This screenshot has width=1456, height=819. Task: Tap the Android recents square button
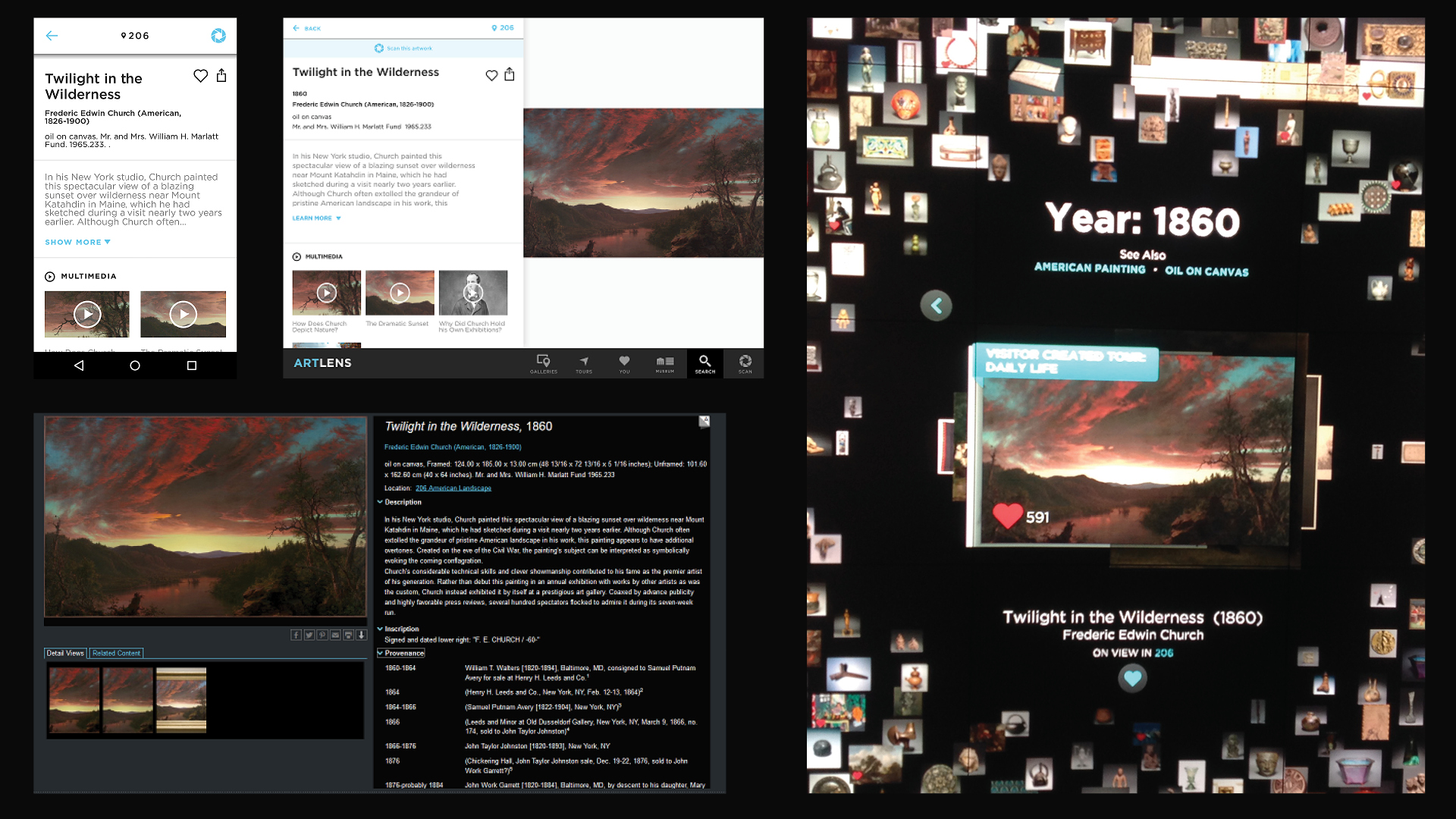pyautogui.click(x=192, y=366)
